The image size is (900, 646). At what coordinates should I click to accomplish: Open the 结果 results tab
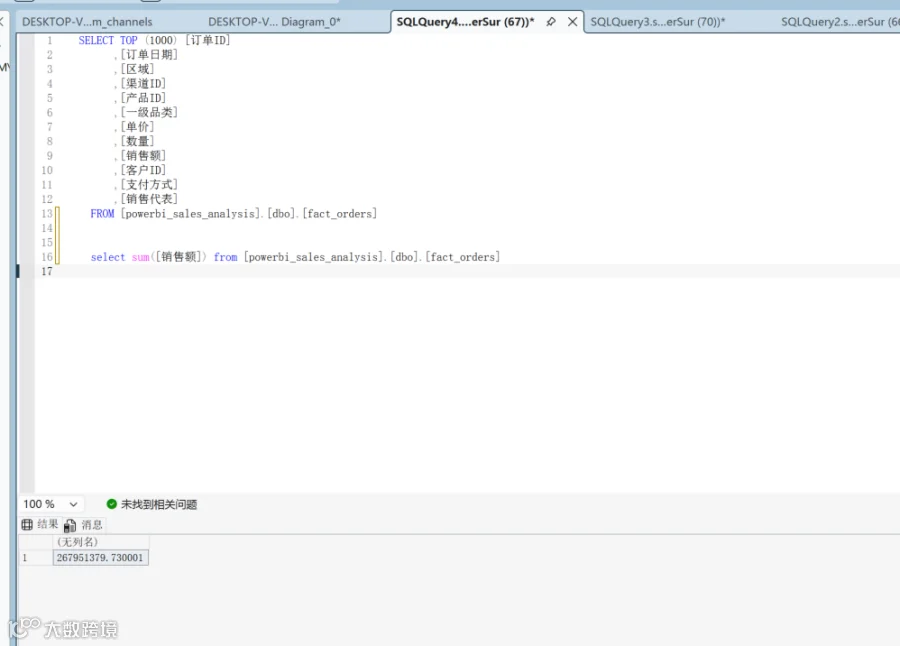click(40, 524)
